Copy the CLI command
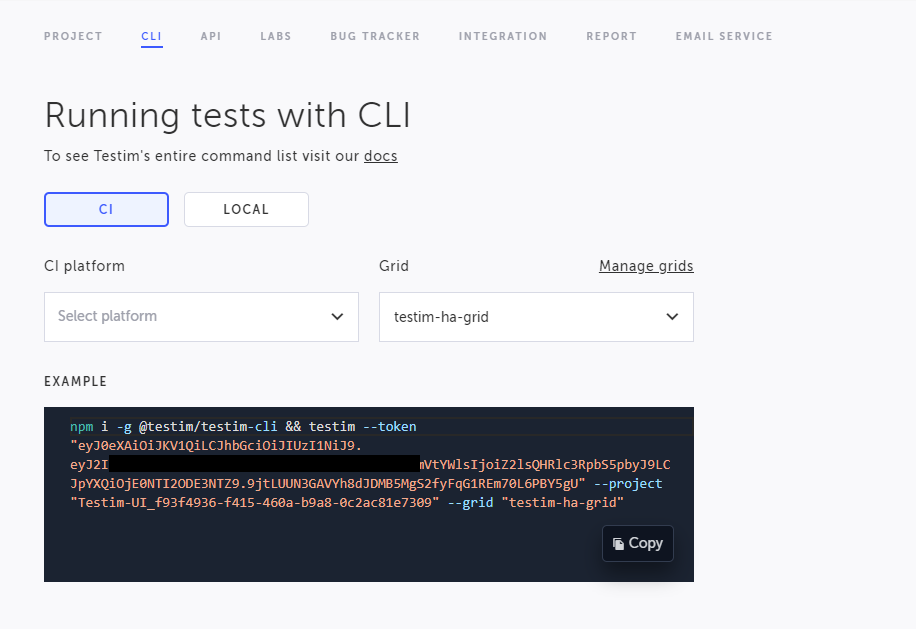The image size is (916, 629). [x=637, y=543]
